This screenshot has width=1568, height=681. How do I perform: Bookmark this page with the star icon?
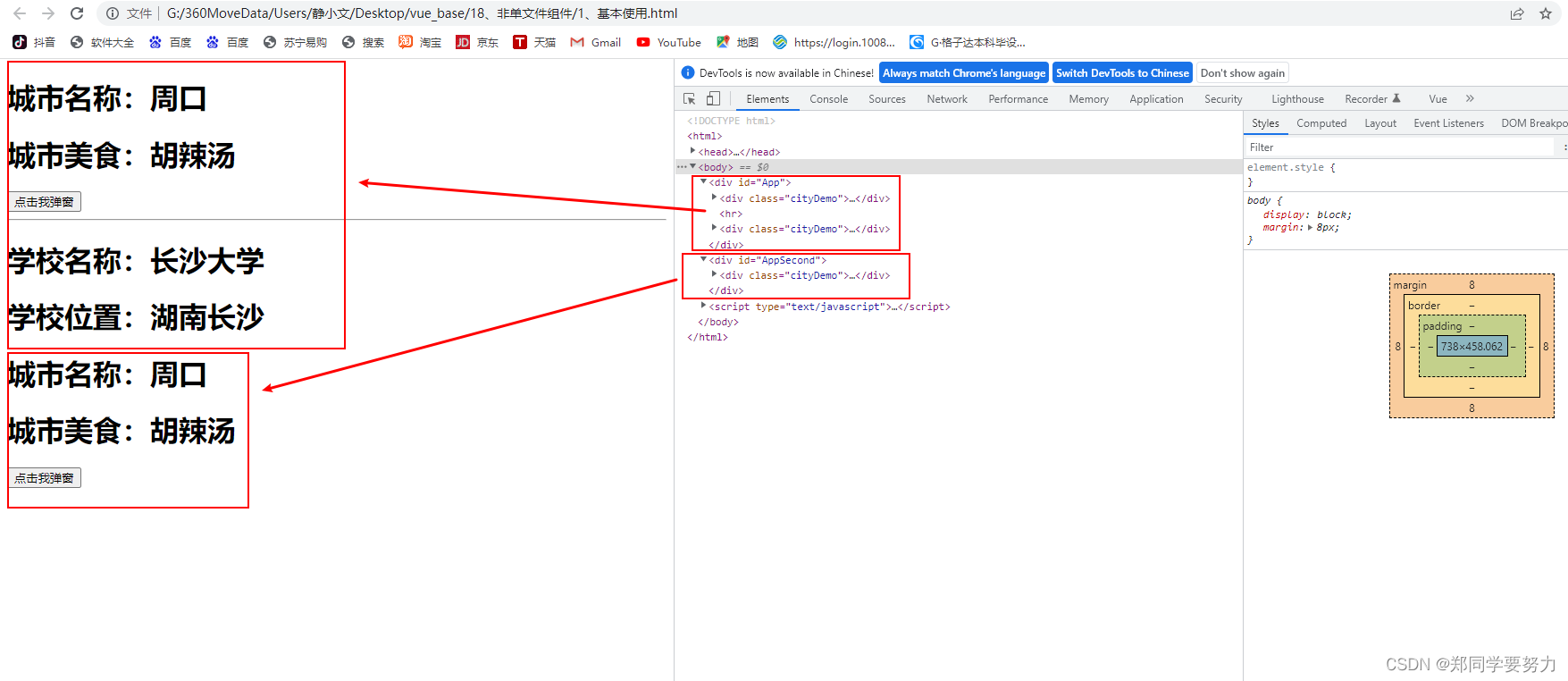[1546, 13]
